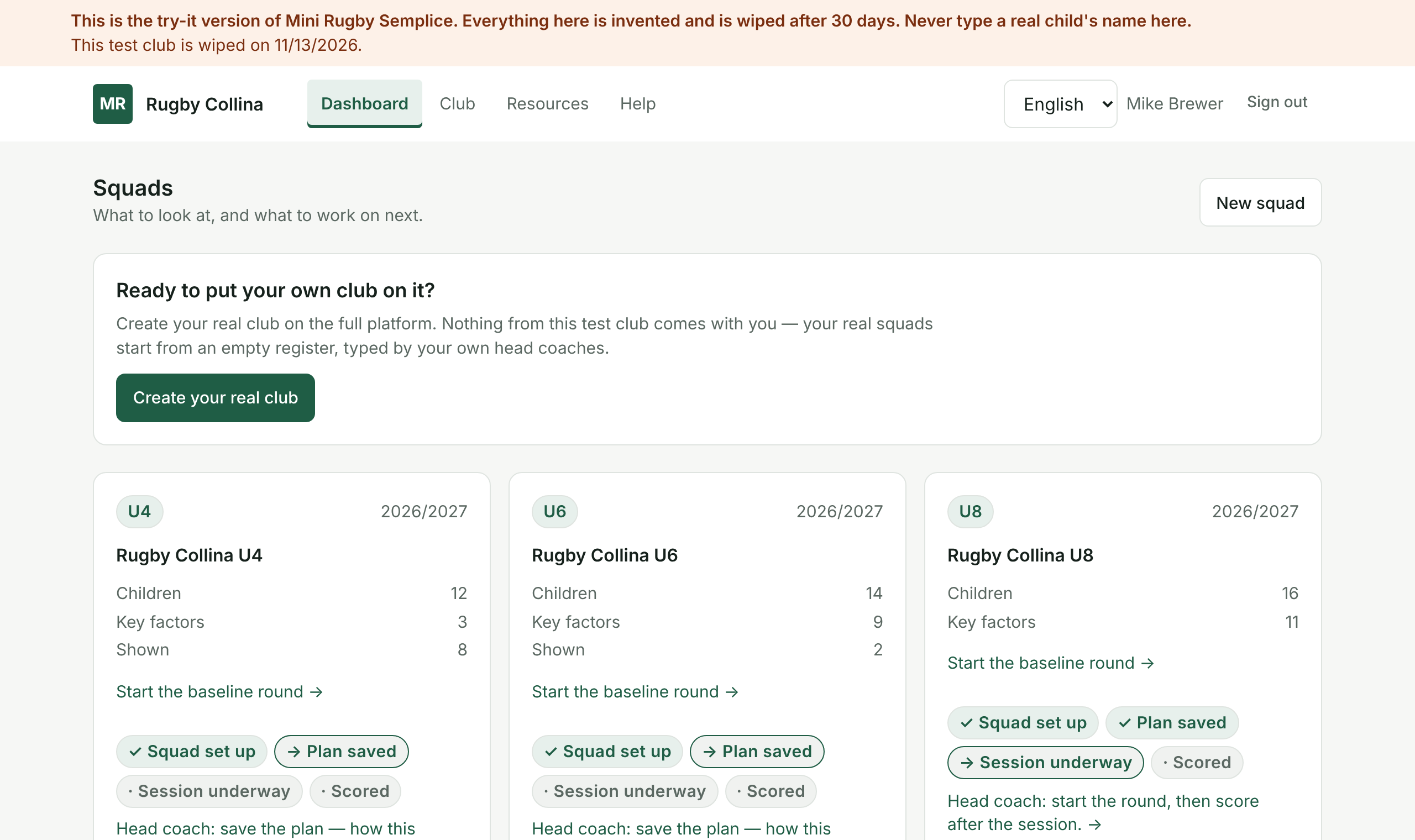The height and width of the screenshot is (840, 1415).
Task: Select the U8 age badge
Action: tap(970, 511)
